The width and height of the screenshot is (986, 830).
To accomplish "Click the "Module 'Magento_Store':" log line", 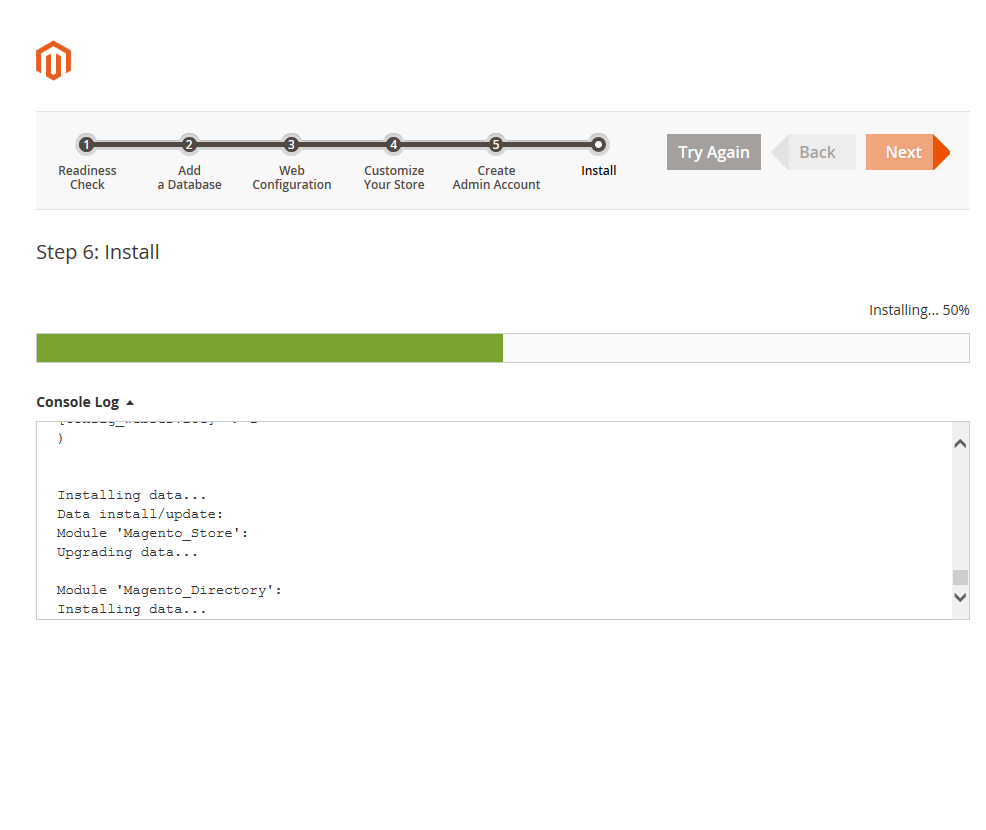I will pos(152,533).
